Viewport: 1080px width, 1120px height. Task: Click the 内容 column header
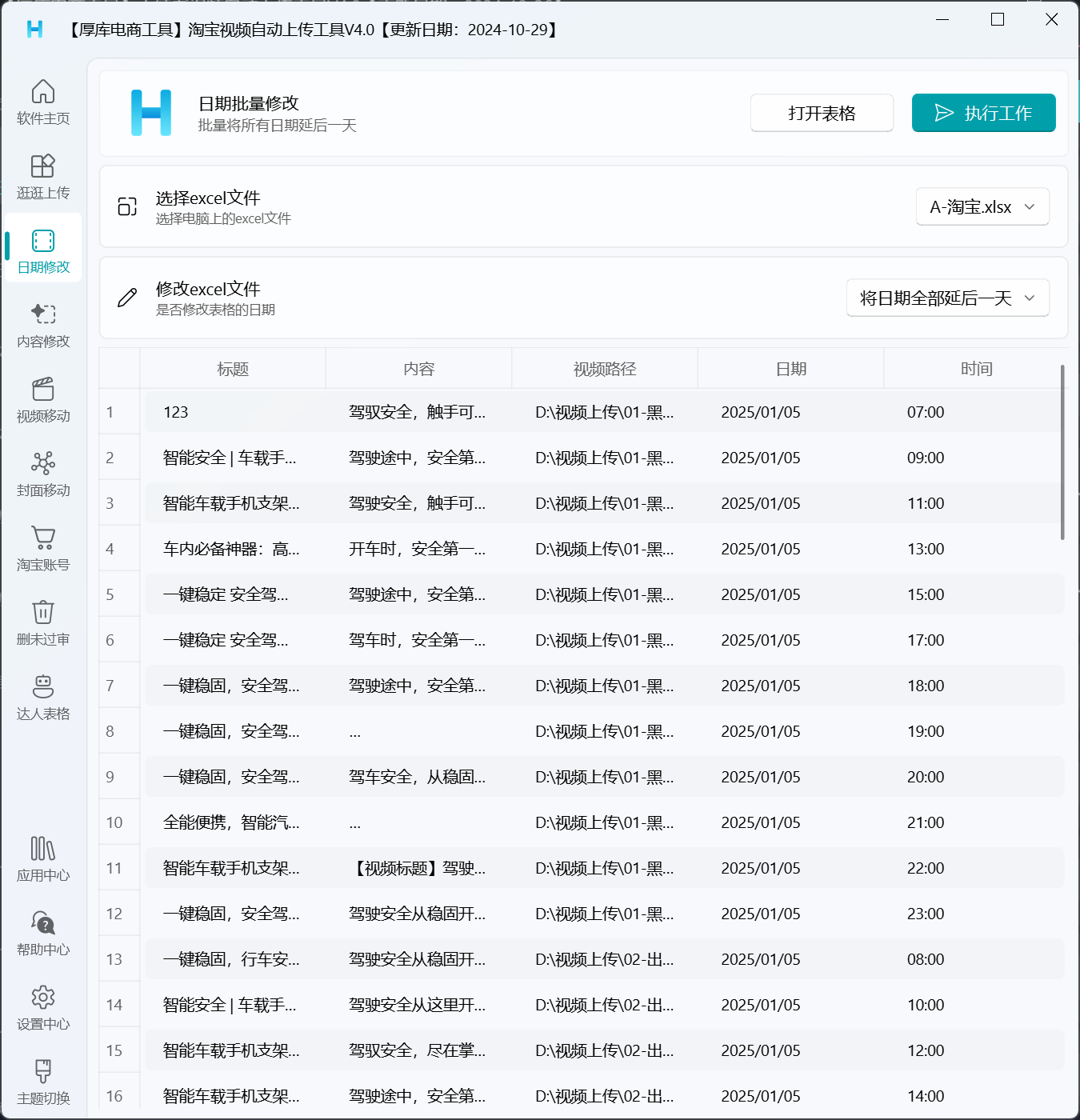(418, 369)
